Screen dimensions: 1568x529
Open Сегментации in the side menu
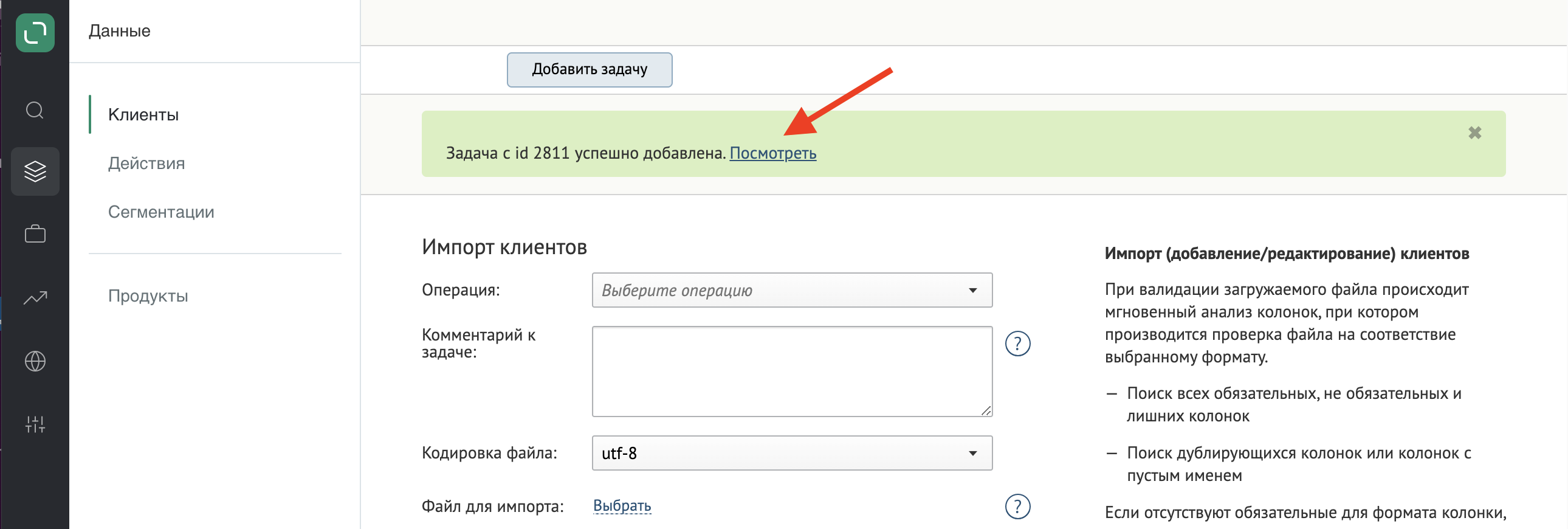pos(160,212)
